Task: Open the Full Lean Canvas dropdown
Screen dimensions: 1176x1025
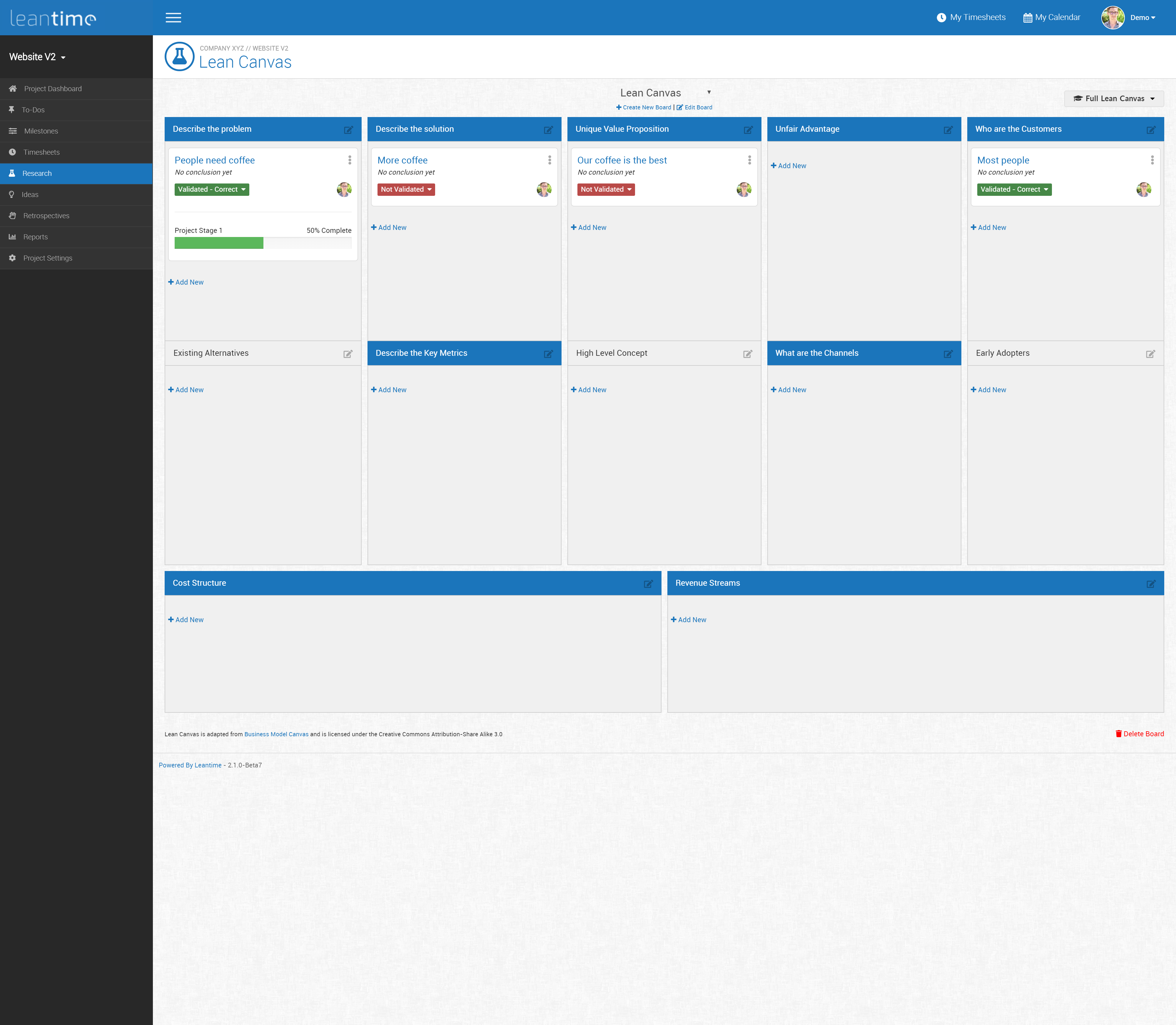Action: tap(1114, 99)
